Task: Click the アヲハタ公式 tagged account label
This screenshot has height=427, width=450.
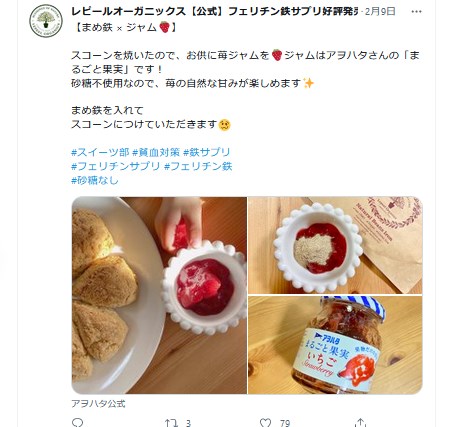Action: click(x=98, y=404)
